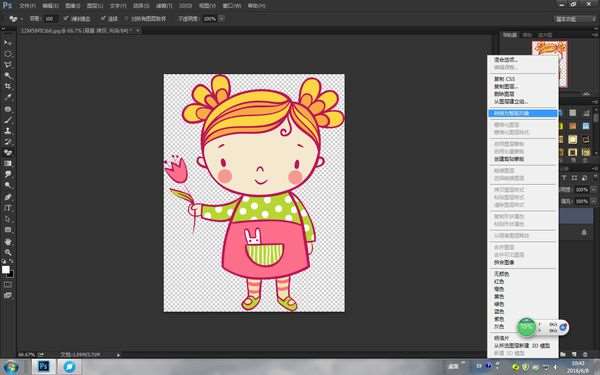Toggle the smart object filter in Layers panel

click(584, 178)
